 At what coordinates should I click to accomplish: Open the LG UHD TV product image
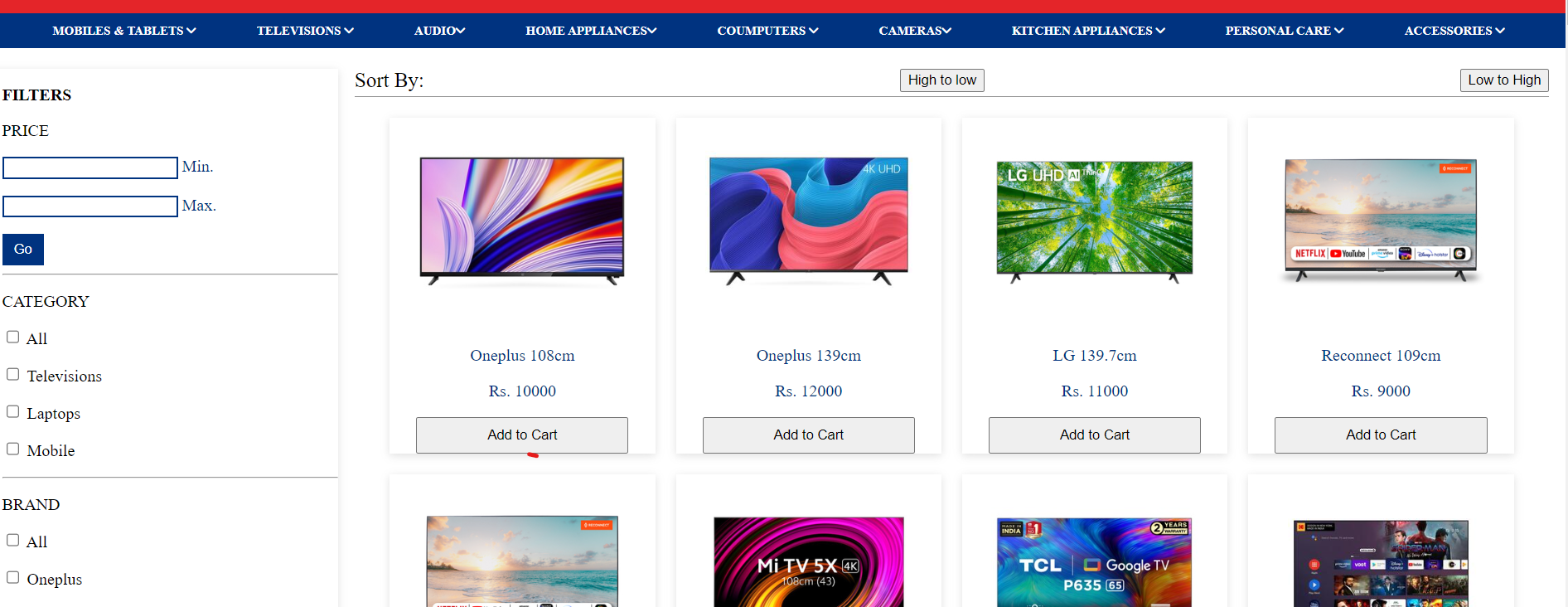(x=1095, y=221)
